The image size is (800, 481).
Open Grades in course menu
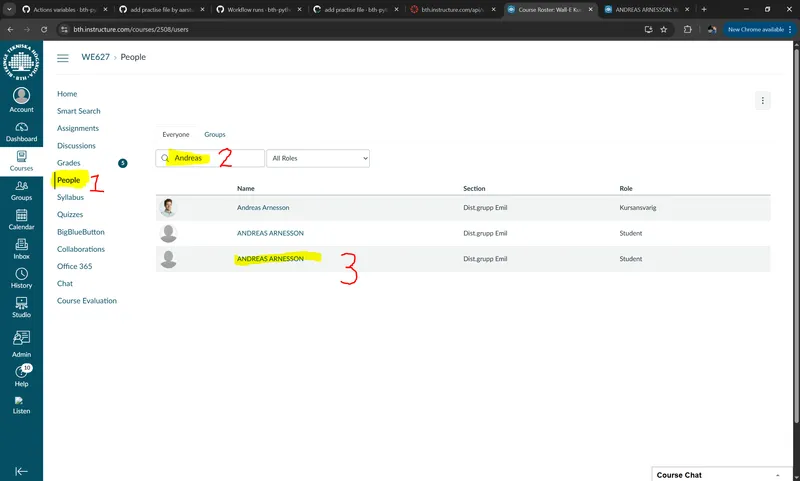pyautogui.click(x=69, y=163)
